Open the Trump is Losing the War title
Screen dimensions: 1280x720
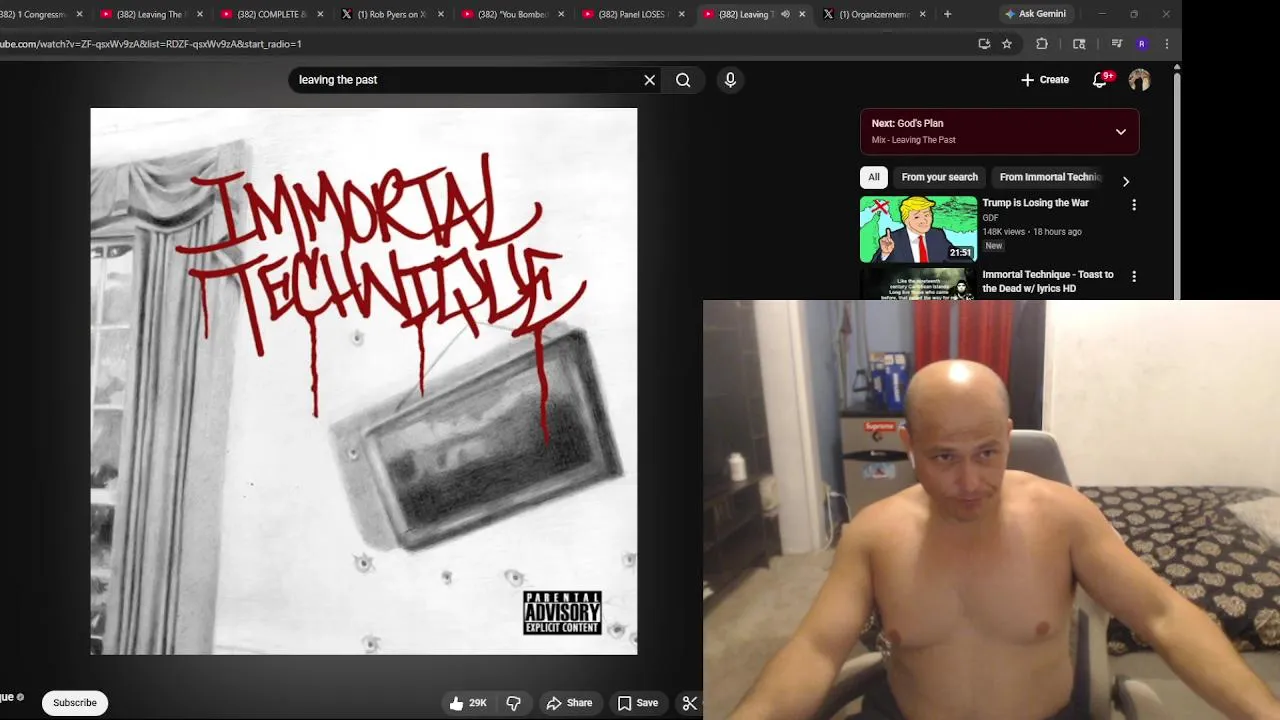coord(1035,203)
